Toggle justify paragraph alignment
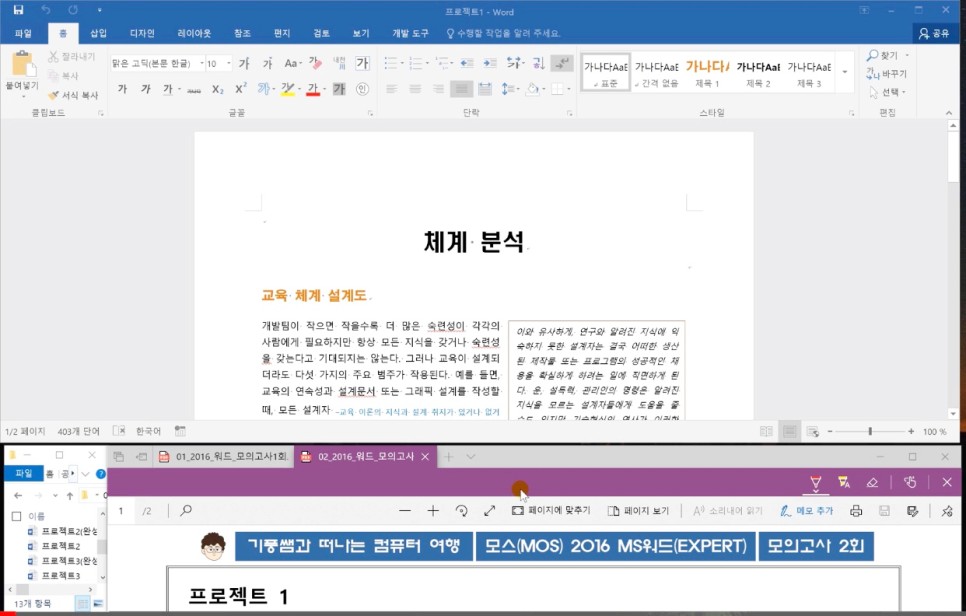 [x=461, y=89]
